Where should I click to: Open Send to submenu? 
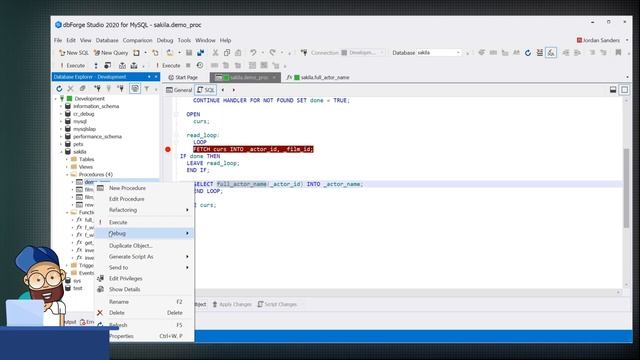point(144,267)
